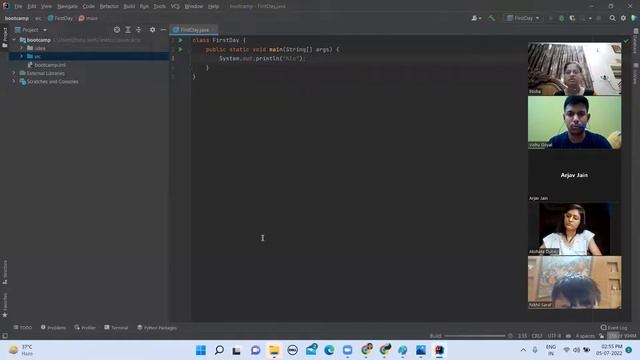Open the Profiler tool window
The image size is (640, 360).
85,327
